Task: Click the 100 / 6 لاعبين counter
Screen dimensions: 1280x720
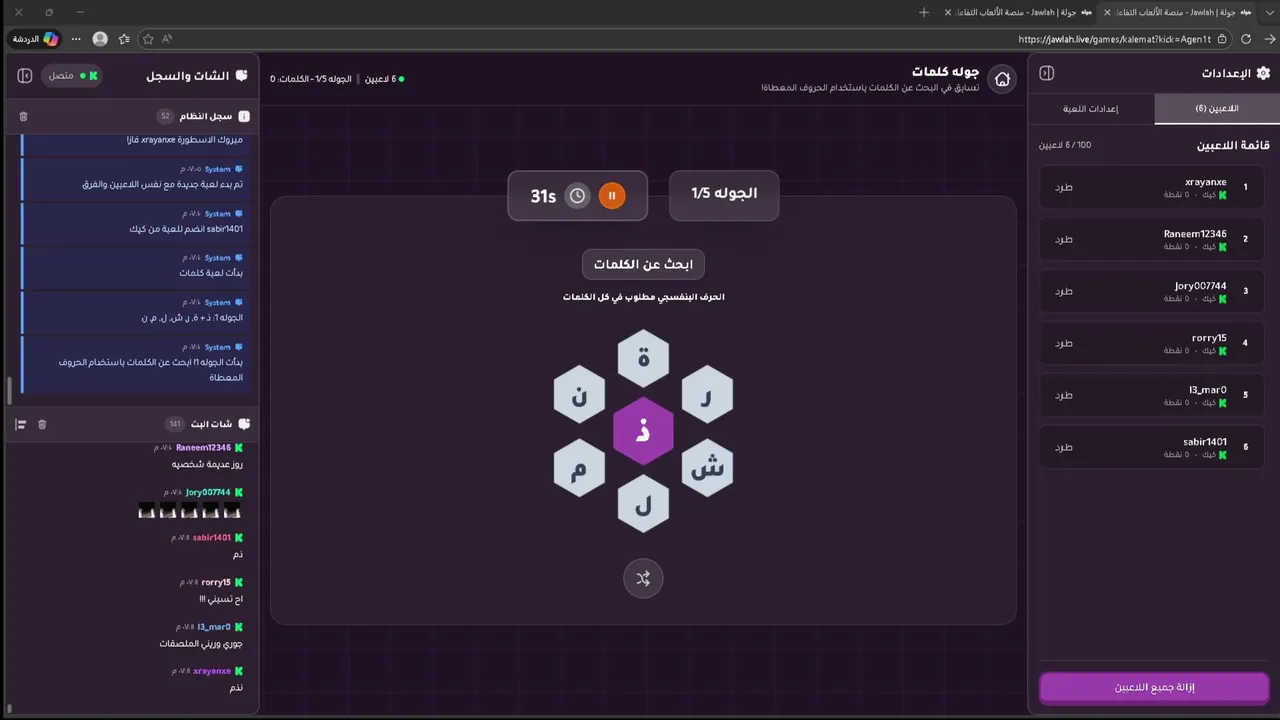Action: (x=1065, y=145)
